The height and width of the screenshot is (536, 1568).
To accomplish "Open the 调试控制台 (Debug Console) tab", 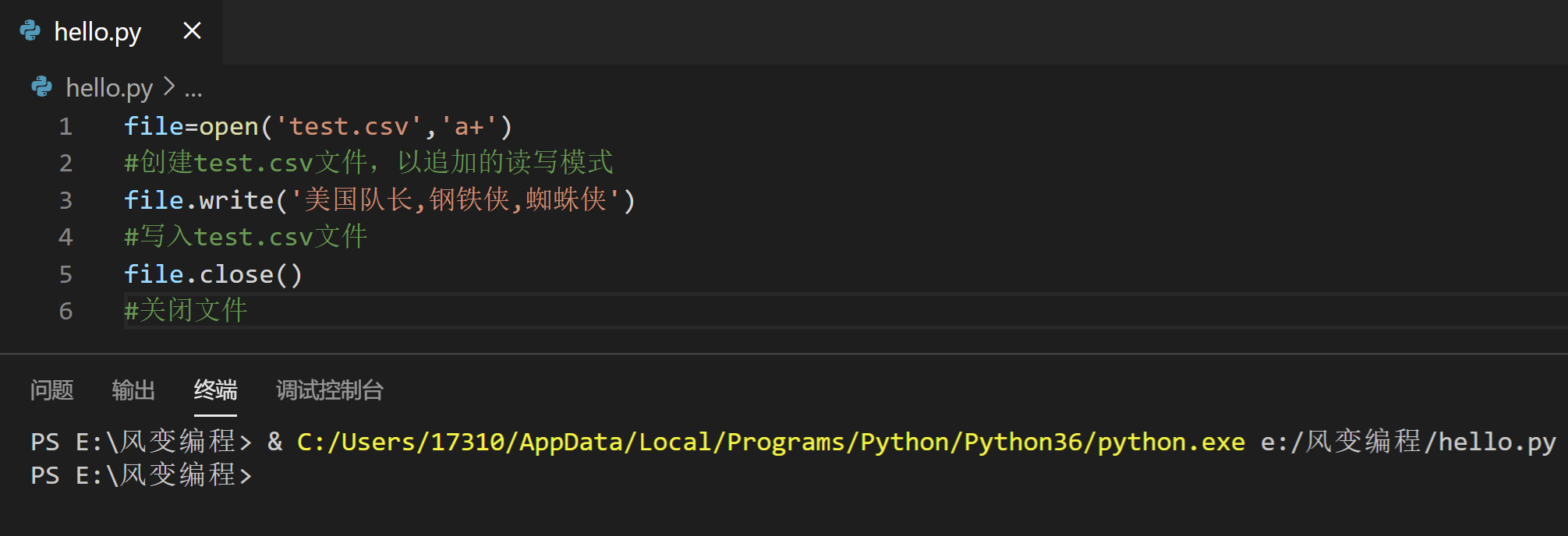I will [330, 390].
